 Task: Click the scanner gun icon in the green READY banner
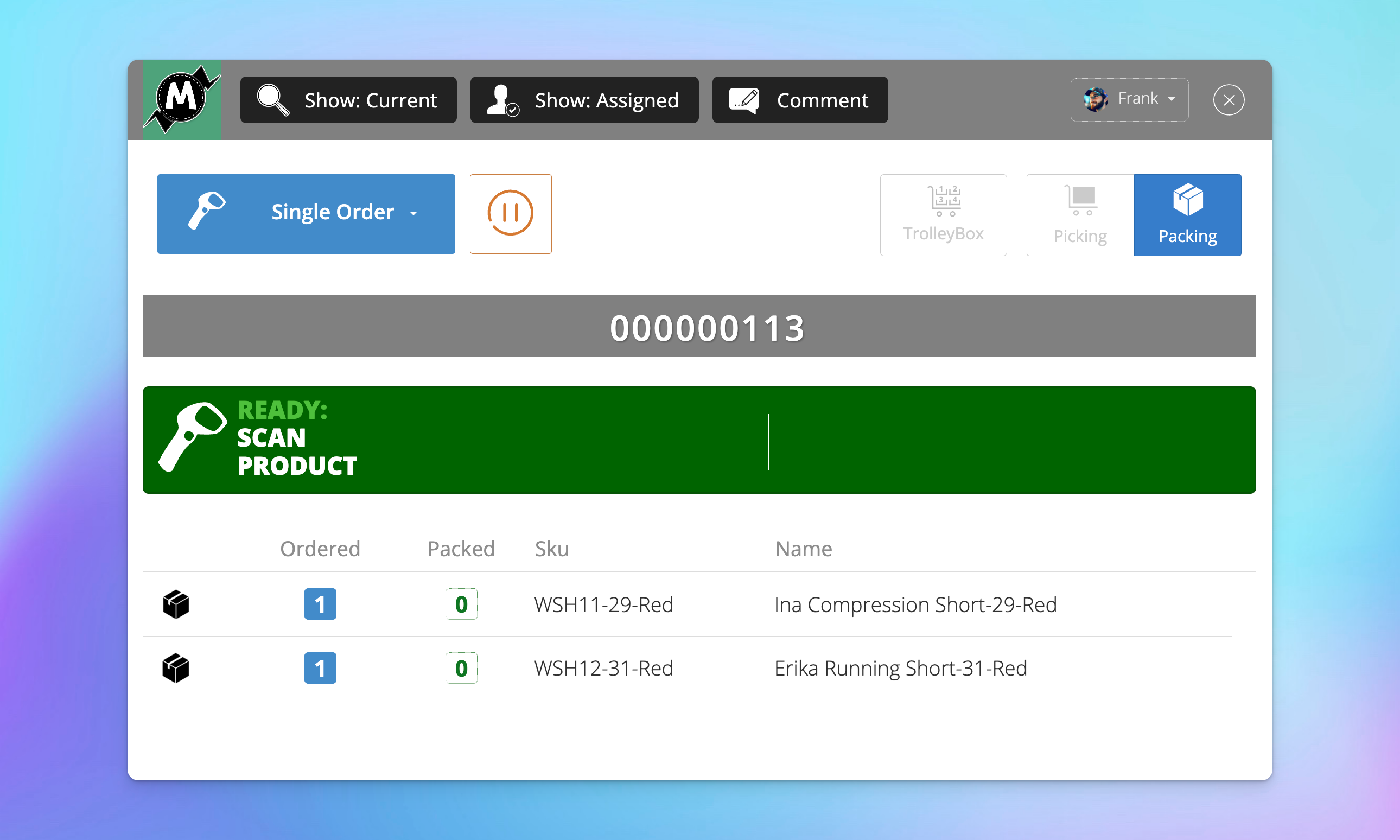pos(193,436)
